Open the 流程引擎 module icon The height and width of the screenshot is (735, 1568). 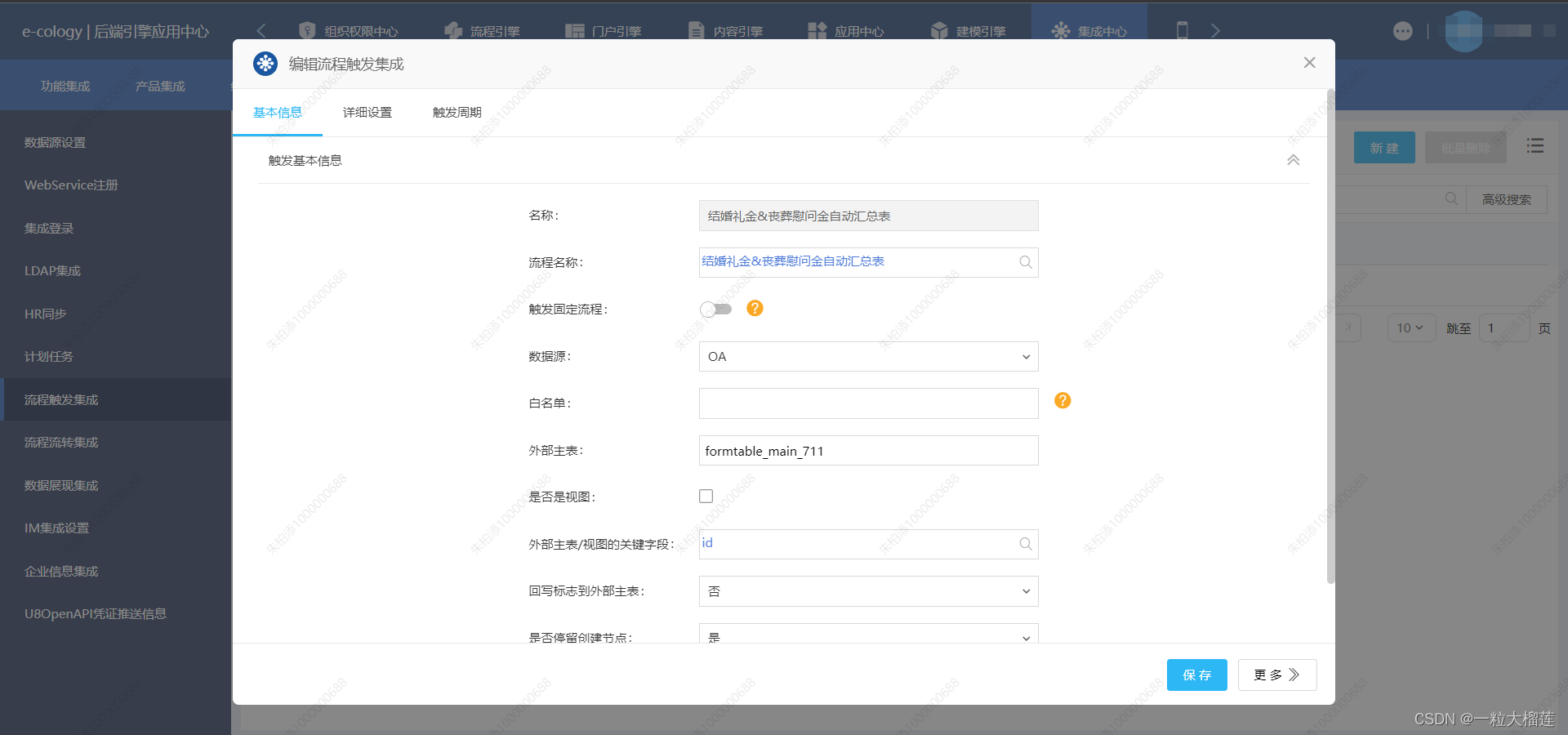(x=453, y=30)
